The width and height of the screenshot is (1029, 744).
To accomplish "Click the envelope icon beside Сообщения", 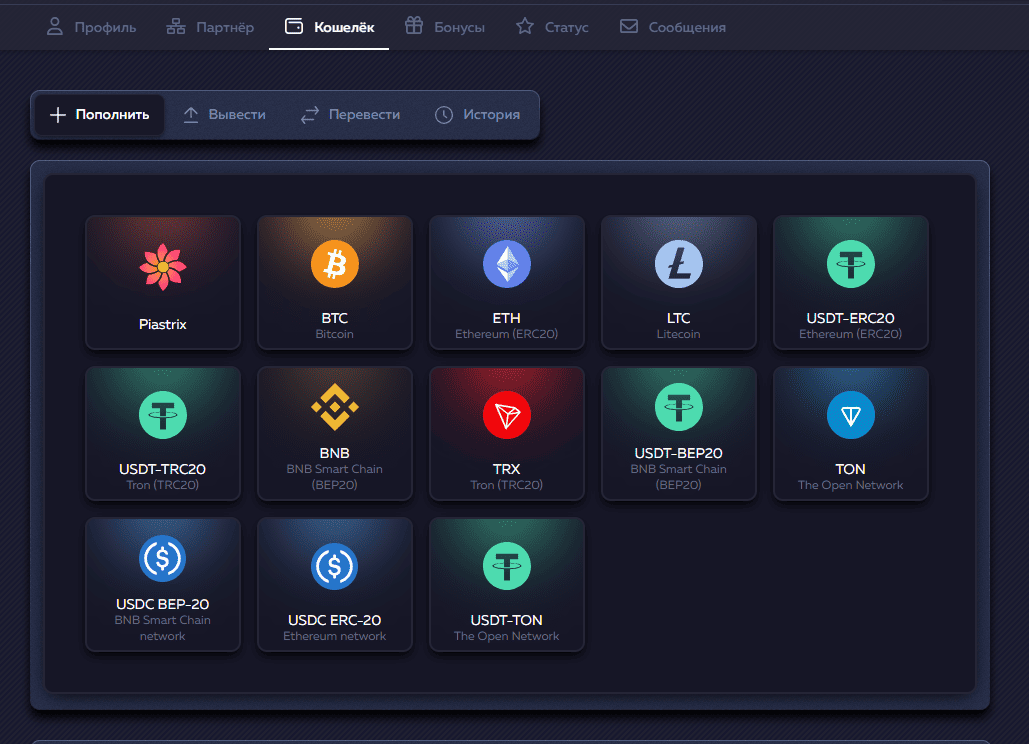I will (x=629, y=27).
